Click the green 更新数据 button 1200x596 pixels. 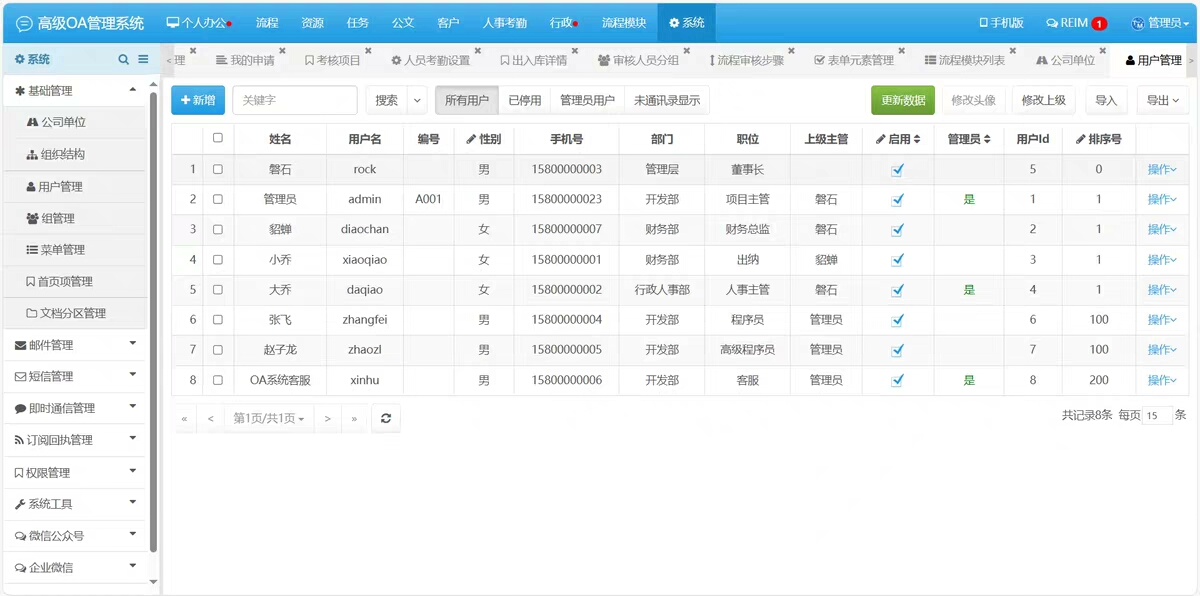click(903, 100)
